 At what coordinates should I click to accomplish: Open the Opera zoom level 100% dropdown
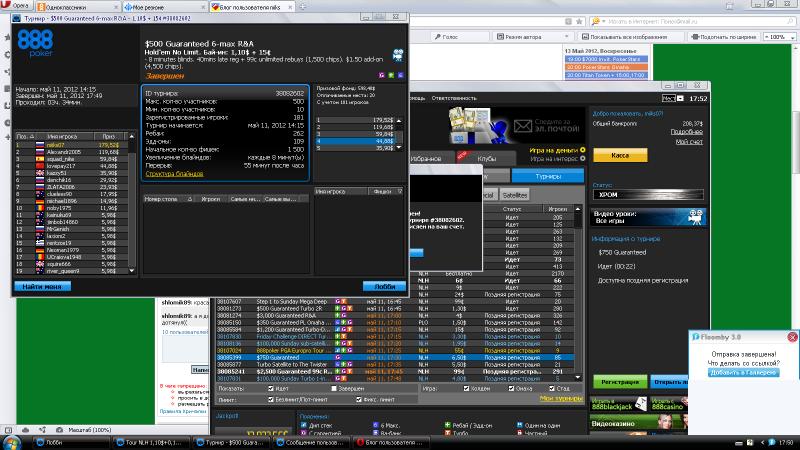pos(779,37)
